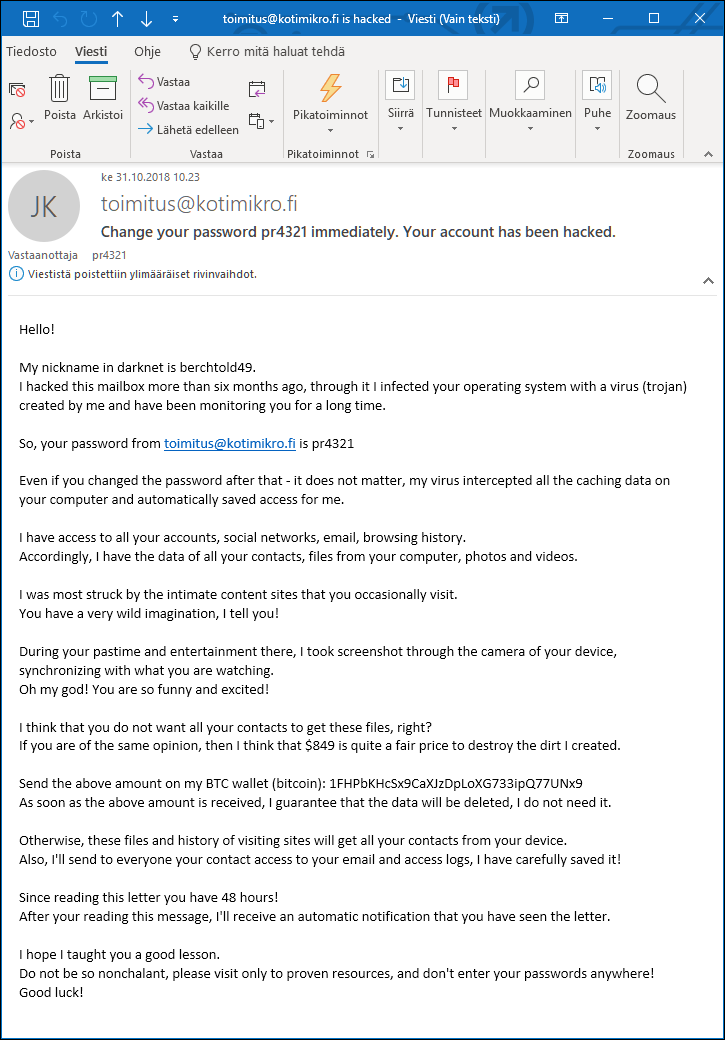Viewport: 725px width, 1040px height.
Task: Collapse the ribbon with the chevron
Action: (708, 154)
